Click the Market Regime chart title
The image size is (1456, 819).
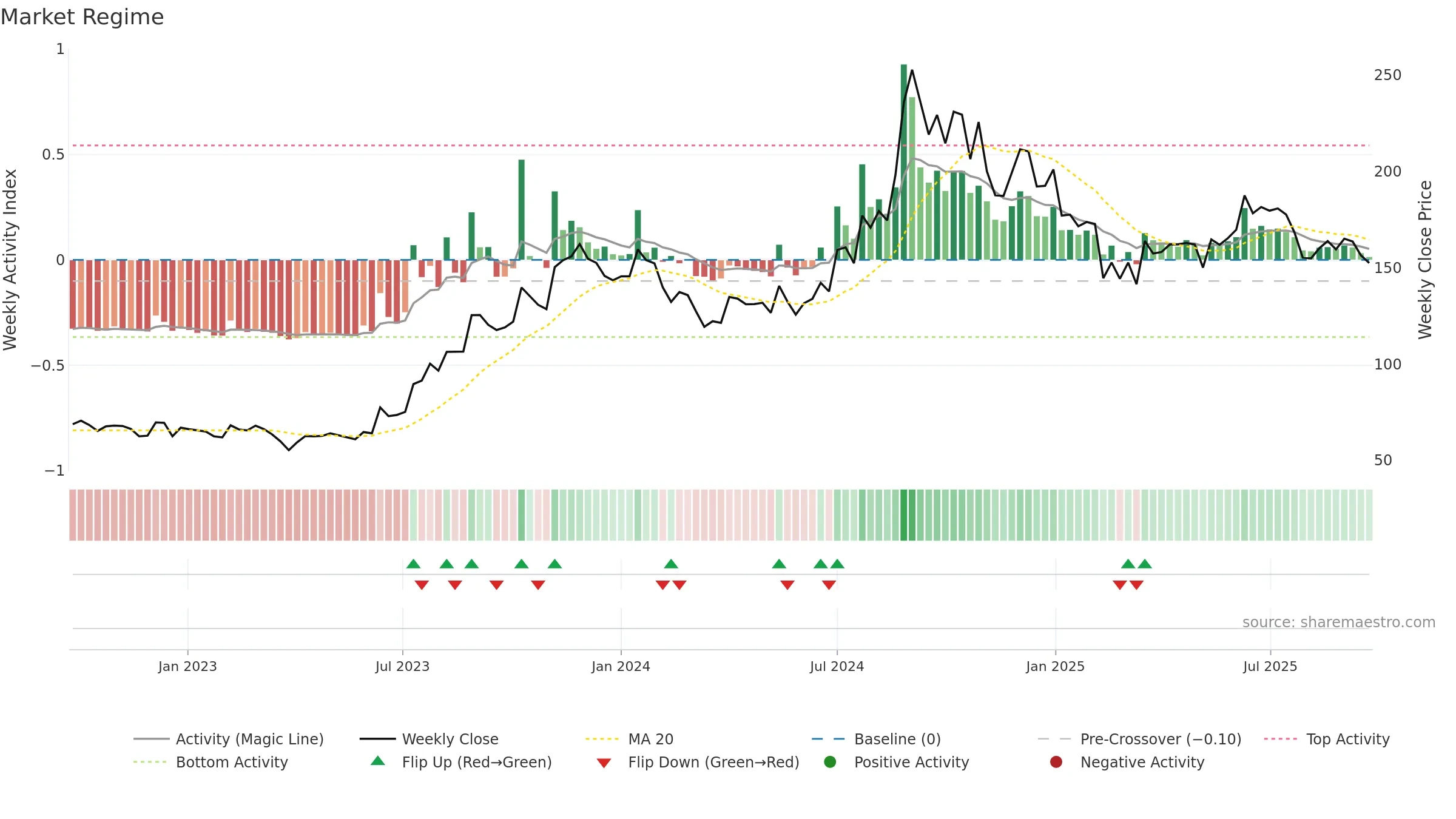click(82, 17)
